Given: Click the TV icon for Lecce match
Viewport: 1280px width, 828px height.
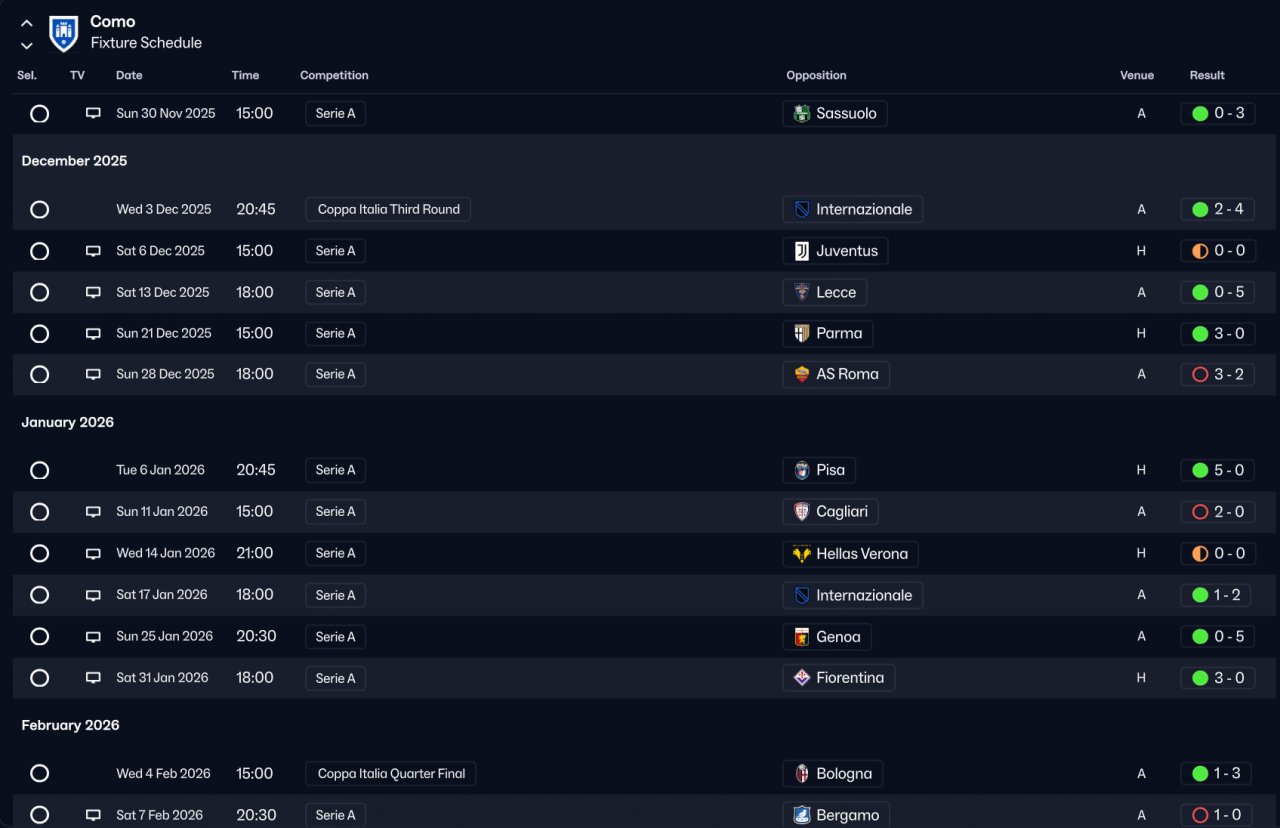Looking at the screenshot, I should point(93,293).
